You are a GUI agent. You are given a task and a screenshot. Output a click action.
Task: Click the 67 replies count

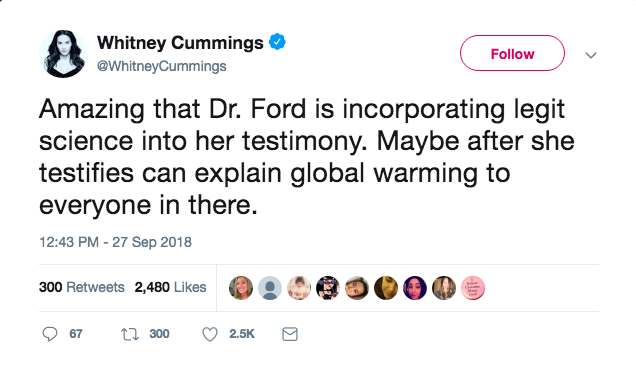point(76,334)
